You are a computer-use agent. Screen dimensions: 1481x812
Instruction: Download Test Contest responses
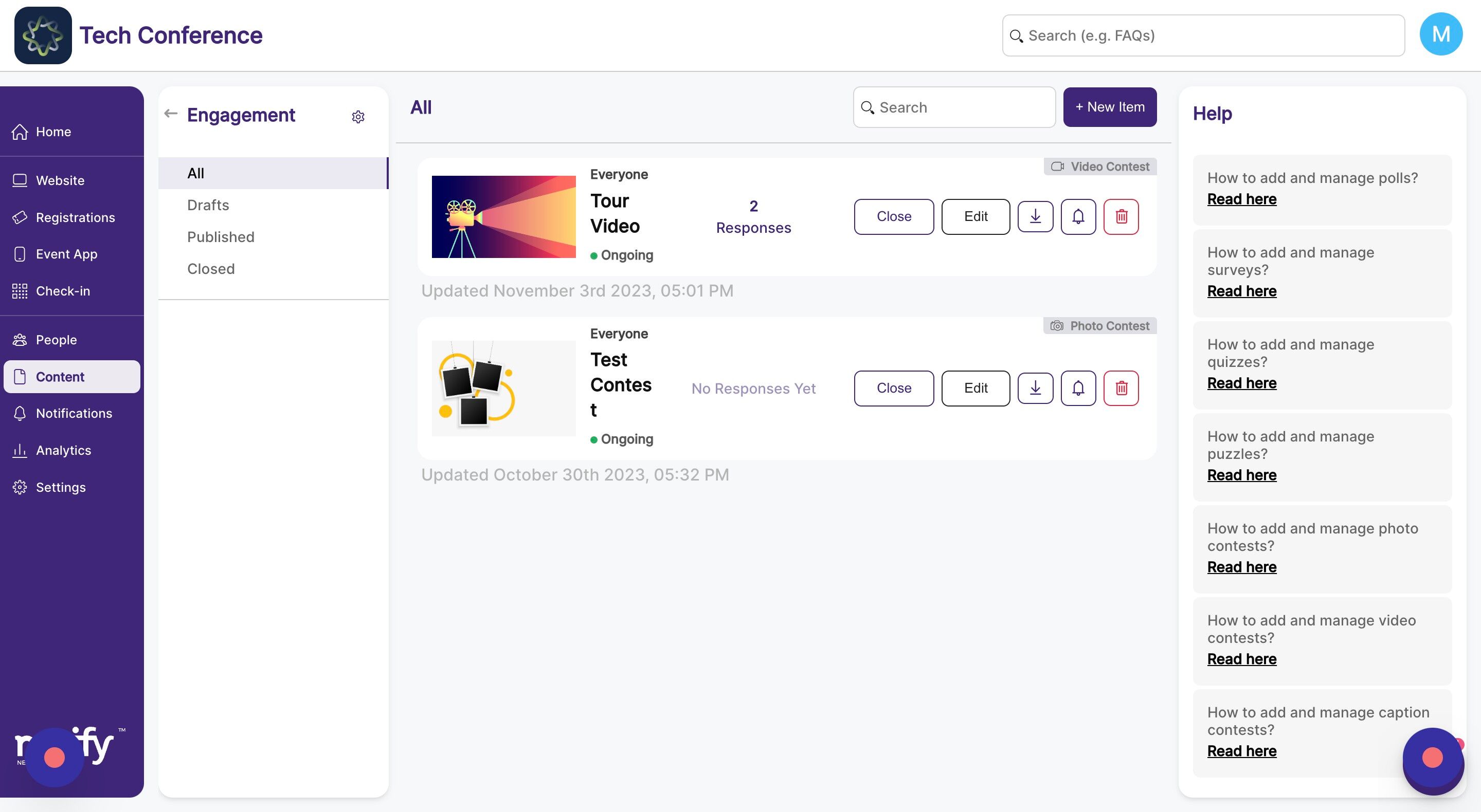[x=1035, y=389]
